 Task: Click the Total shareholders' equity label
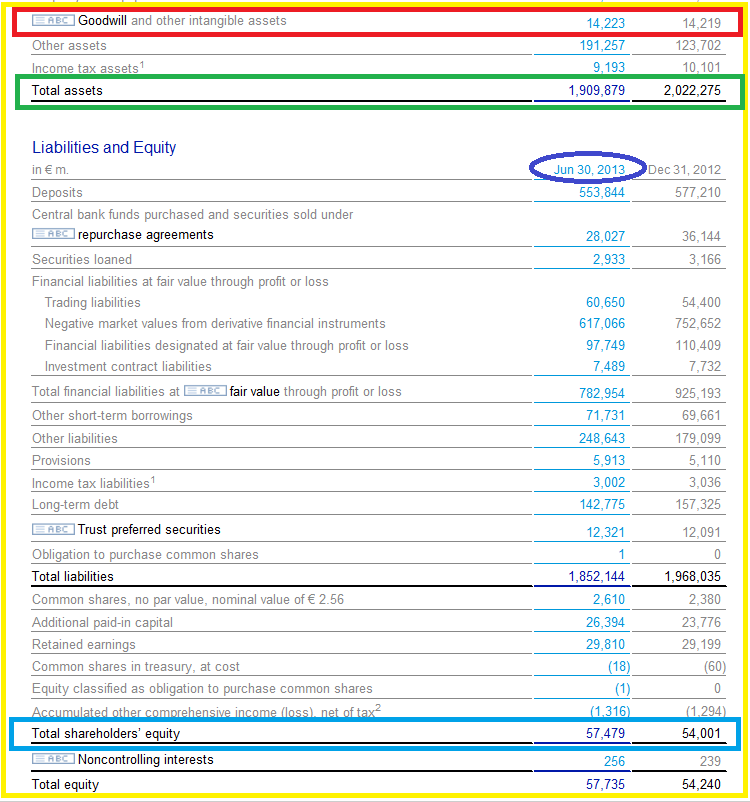pos(106,733)
